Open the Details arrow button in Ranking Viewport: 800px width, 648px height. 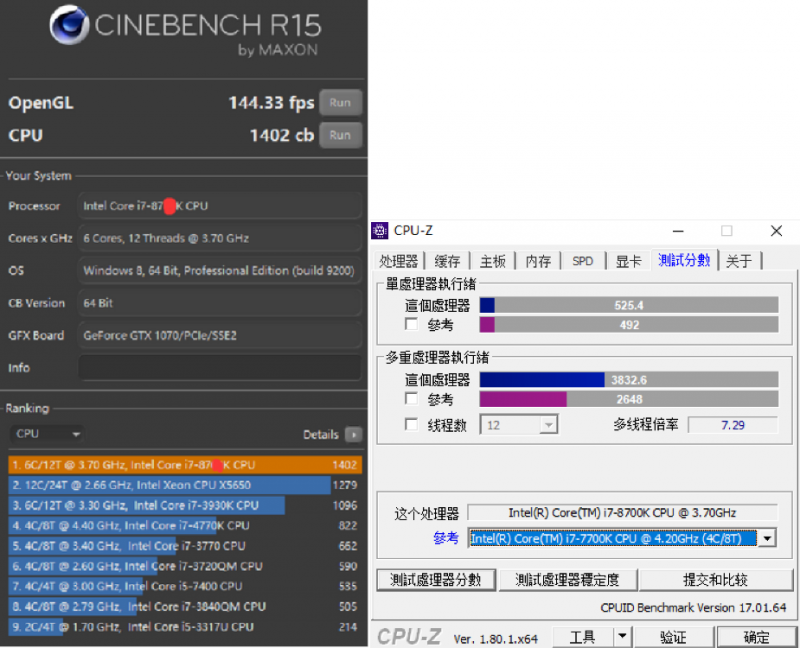(353, 435)
